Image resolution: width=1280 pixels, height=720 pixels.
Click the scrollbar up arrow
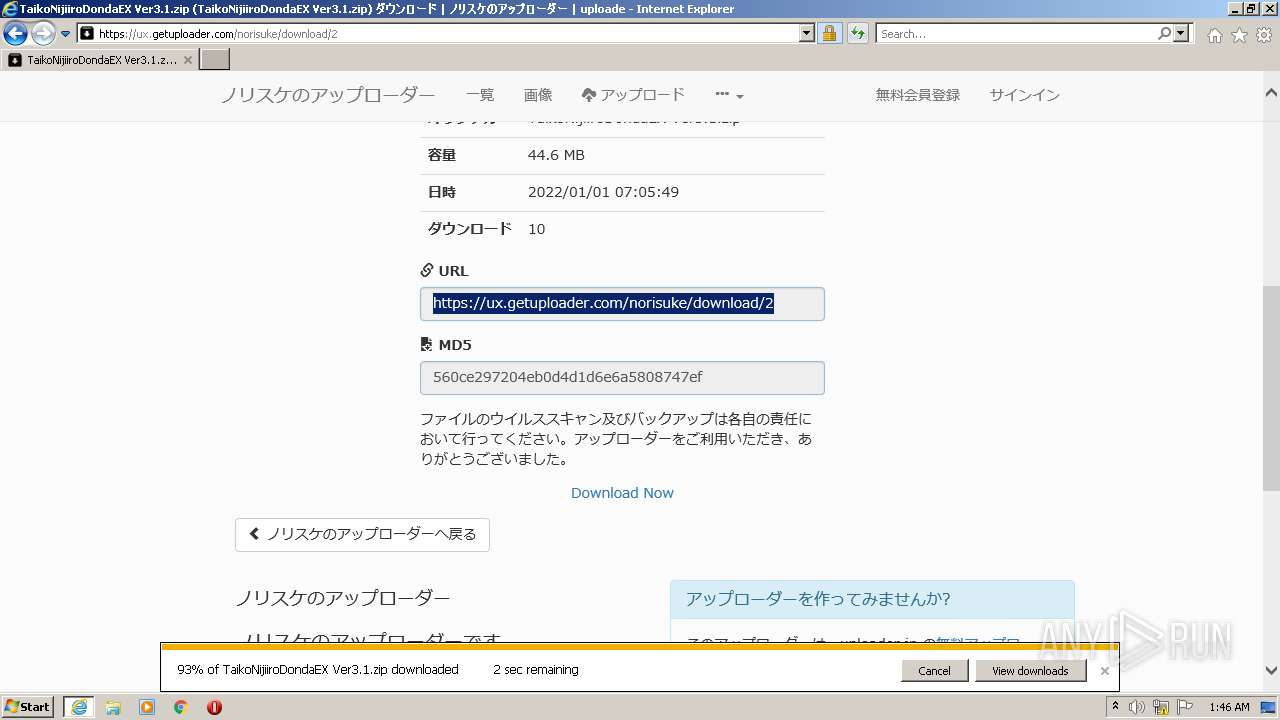[x=1271, y=92]
